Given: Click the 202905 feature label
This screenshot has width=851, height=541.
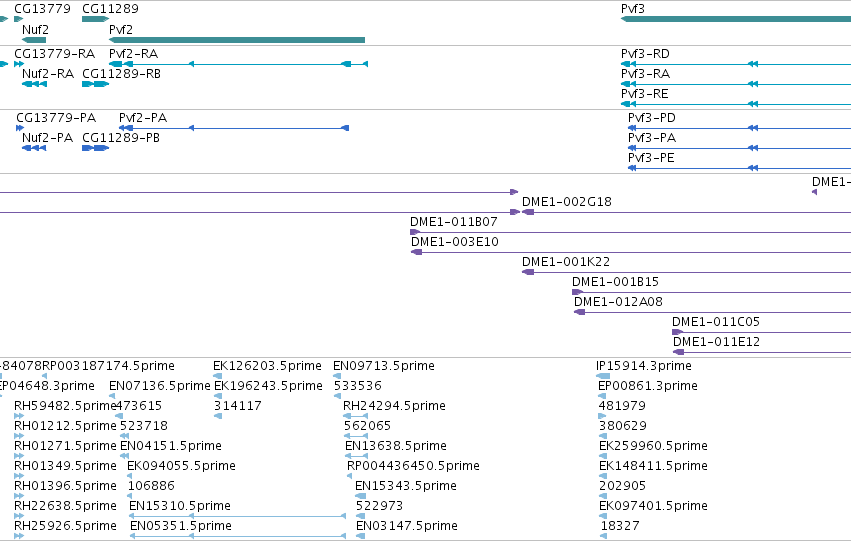Looking at the screenshot, I should point(623,487).
